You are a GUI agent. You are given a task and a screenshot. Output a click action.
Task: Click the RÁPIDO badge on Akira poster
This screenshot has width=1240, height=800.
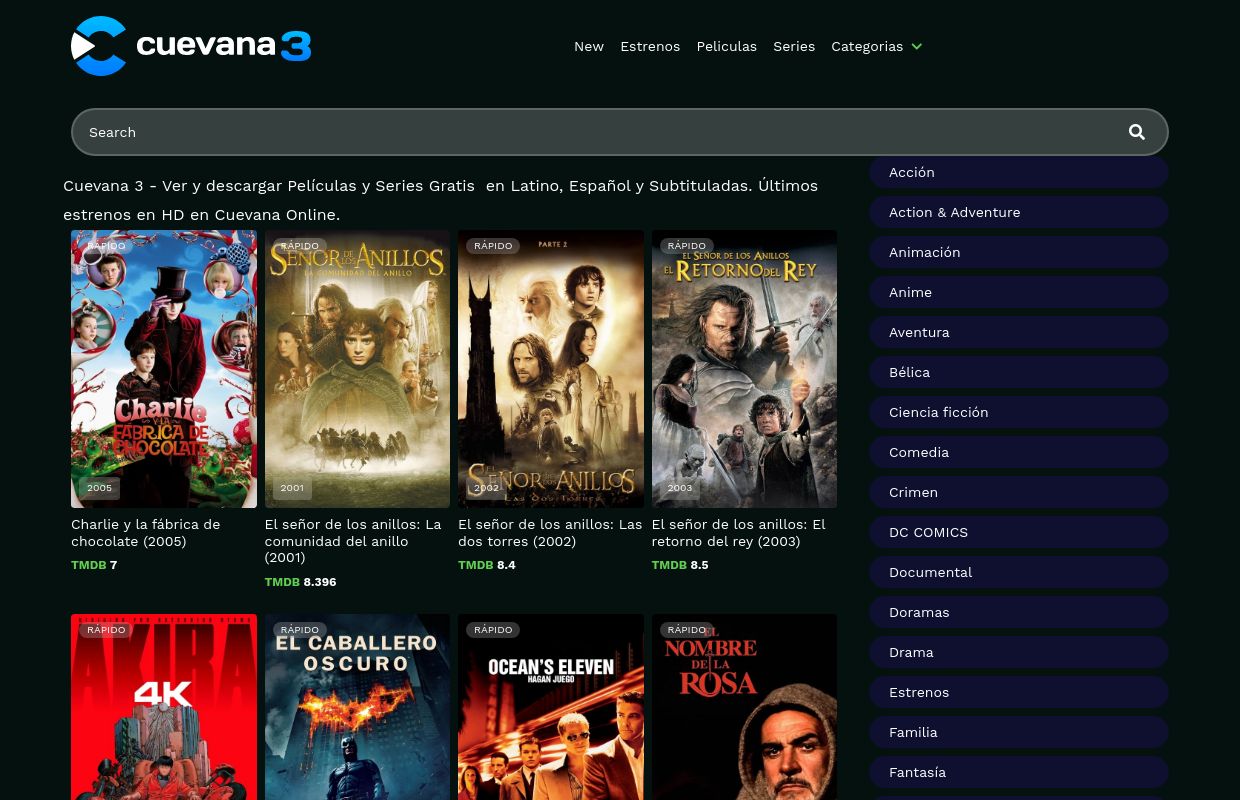click(x=106, y=630)
